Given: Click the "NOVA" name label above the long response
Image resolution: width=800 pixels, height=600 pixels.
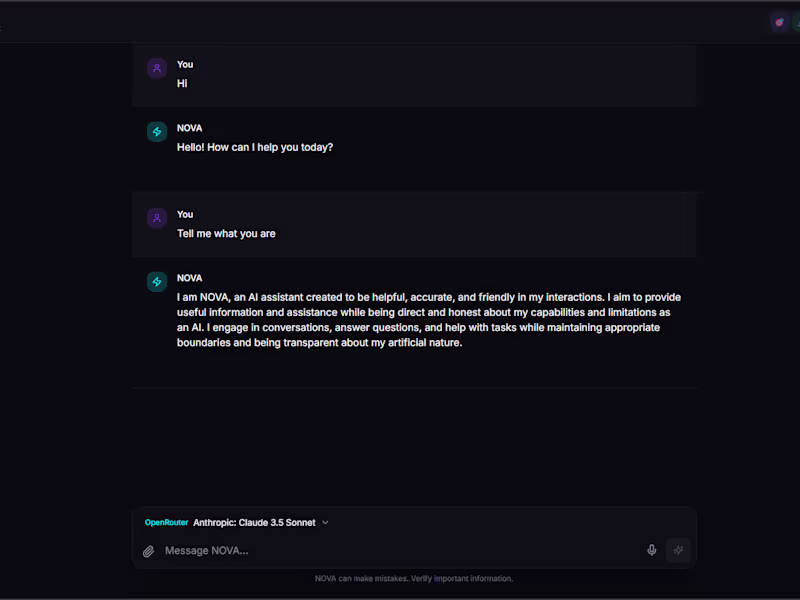Looking at the screenshot, I should pyautogui.click(x=189, y=279).
